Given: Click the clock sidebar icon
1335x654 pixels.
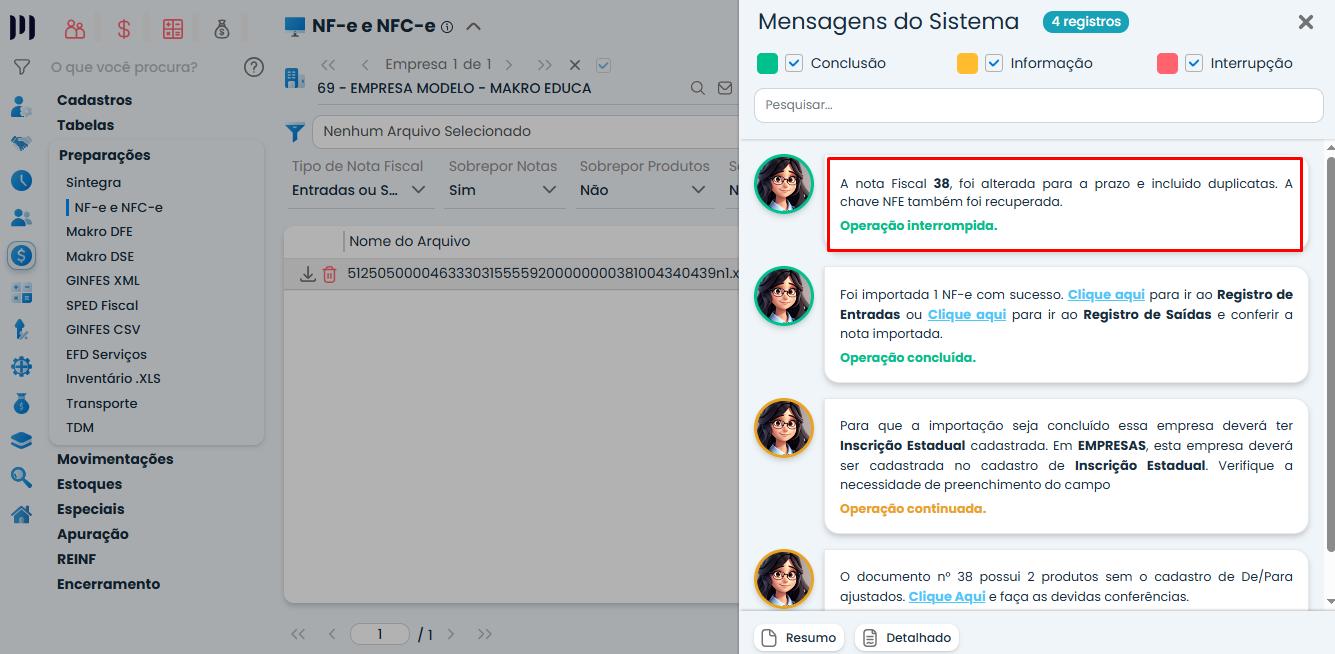Looking at the screenshot, I should [21, 181].
